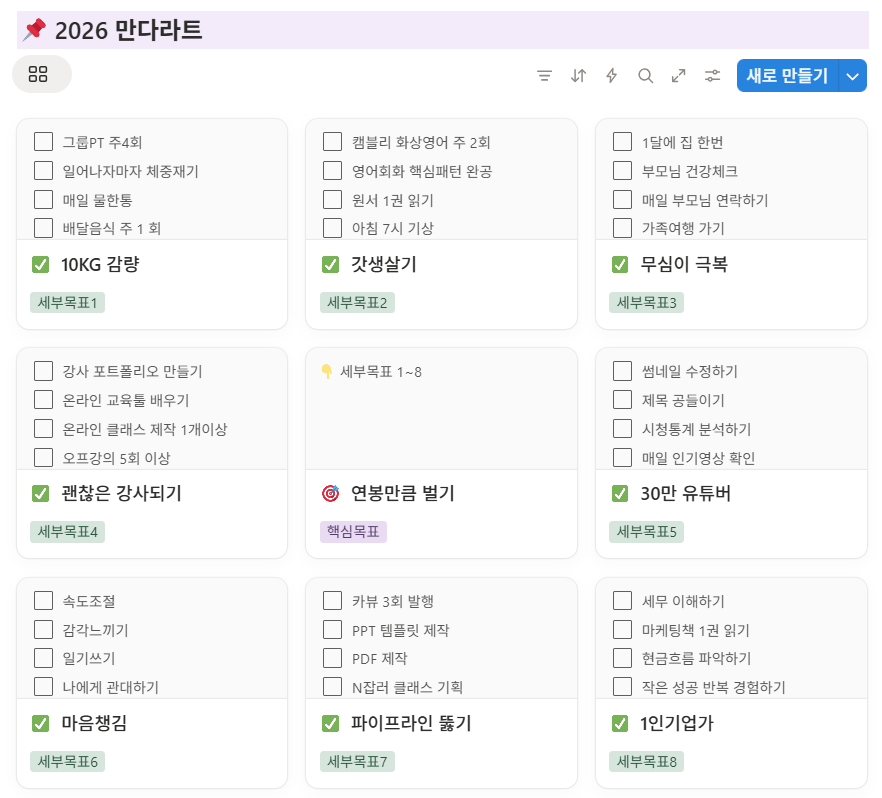This screenshot has width=882, height=798.
Task: Open the view settings sliders icon
Action: coord(712,75)
